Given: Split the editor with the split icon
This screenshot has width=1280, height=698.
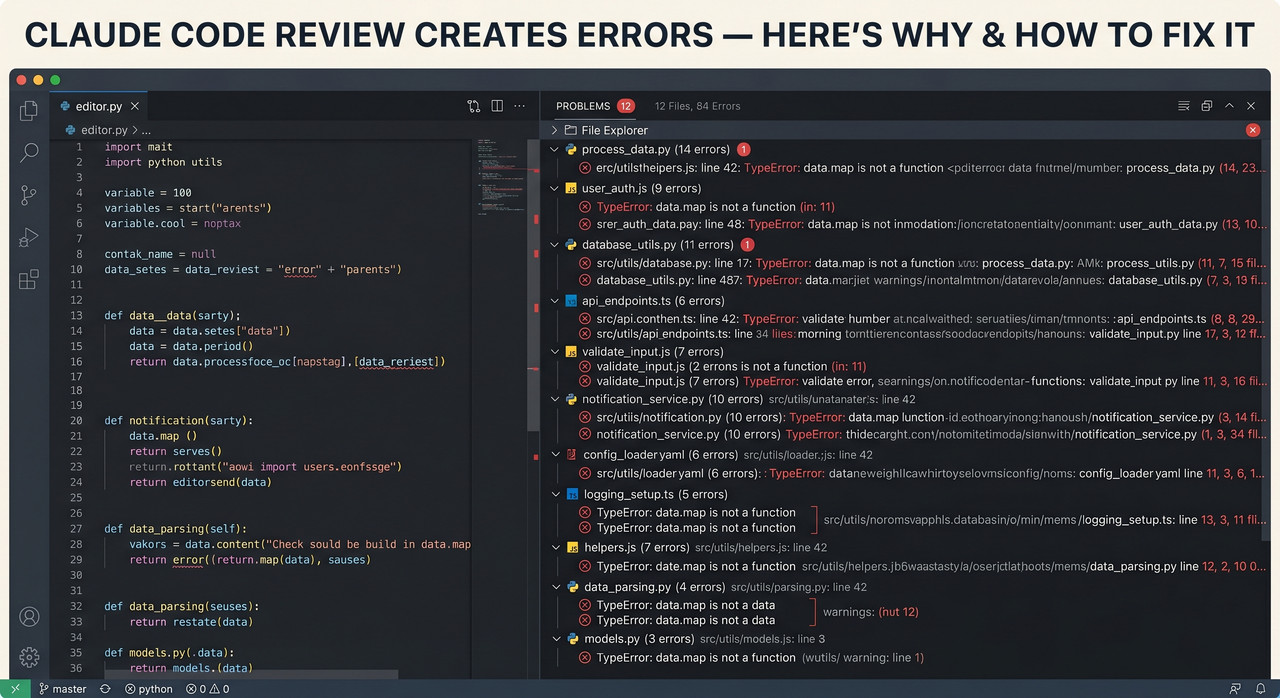Looking at the screenshot, I should (x=497, y=106).
